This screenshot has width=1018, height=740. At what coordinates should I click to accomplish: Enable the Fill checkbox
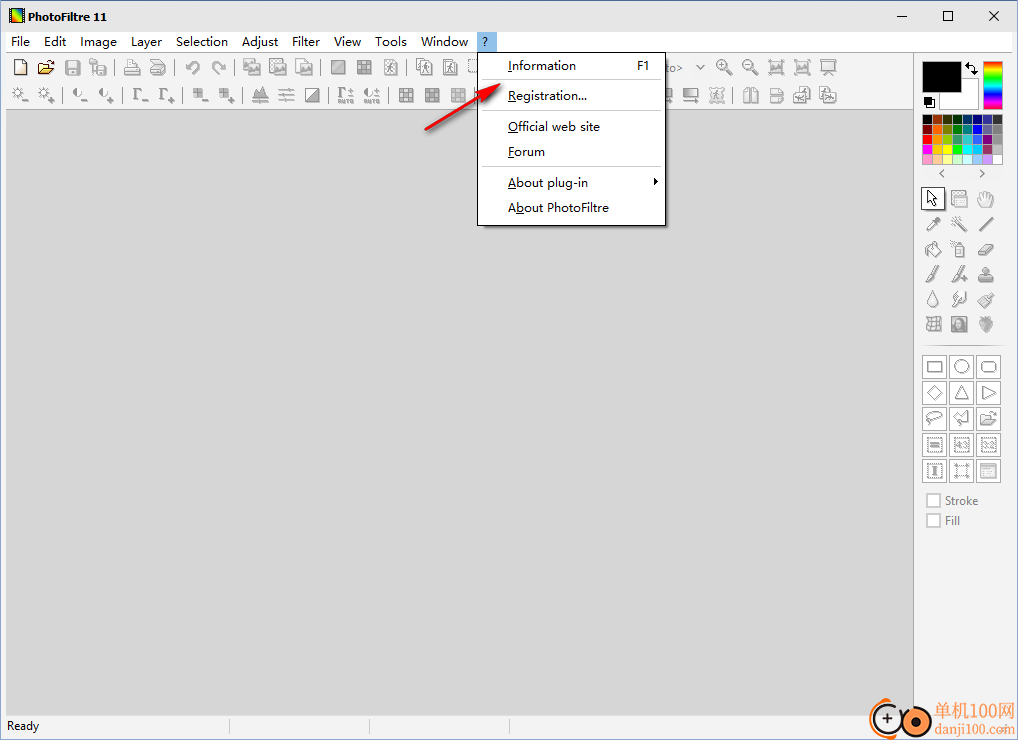934,521
